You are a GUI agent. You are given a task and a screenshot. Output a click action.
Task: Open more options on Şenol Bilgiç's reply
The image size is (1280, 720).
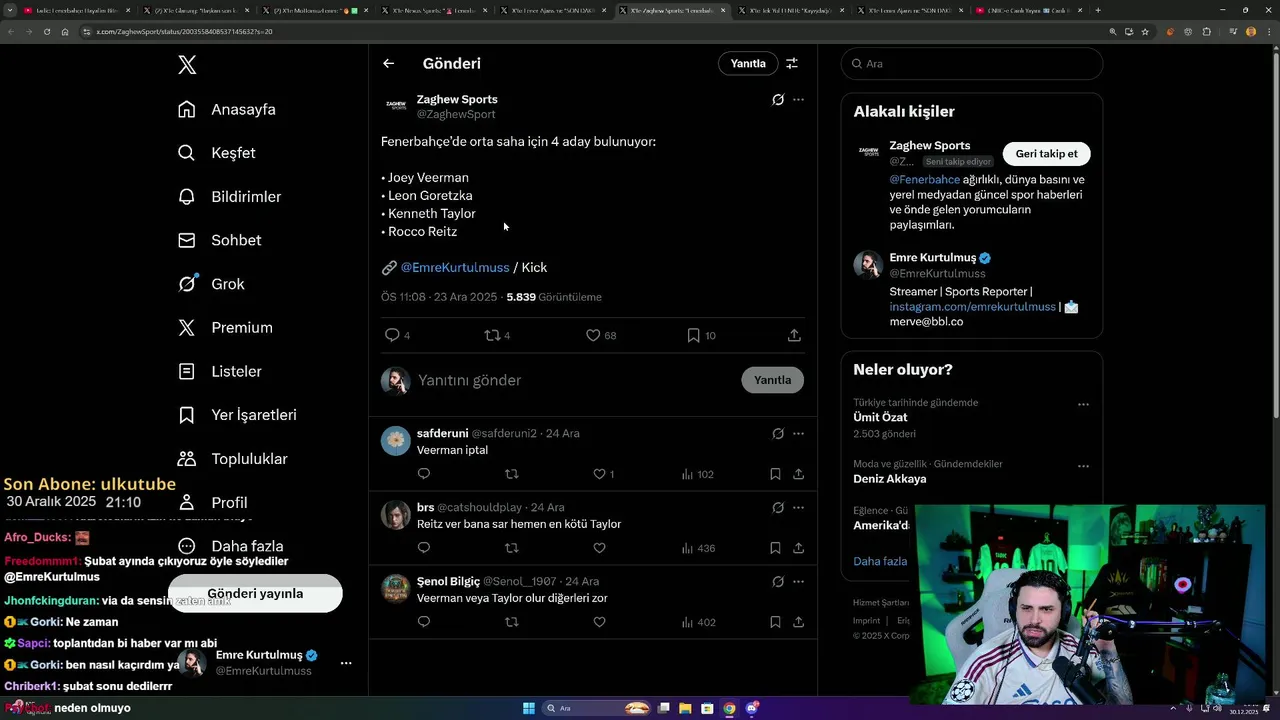click(798, 581)
